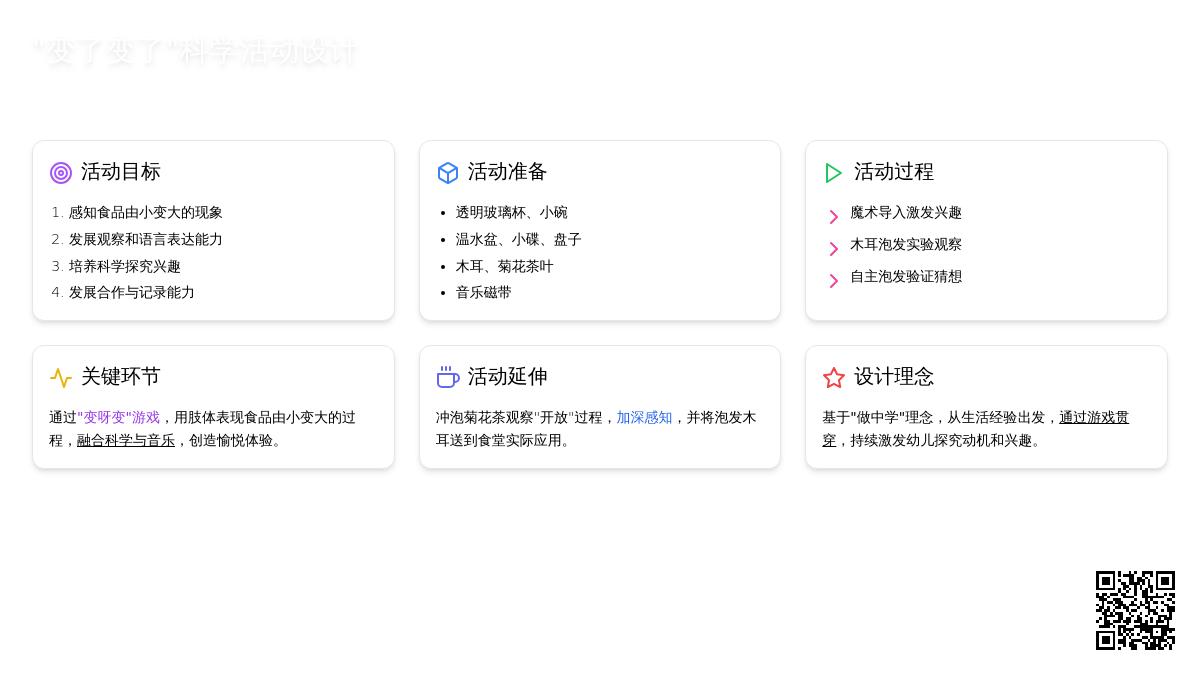Click the purple "变呀变"游戏 text
This screenshot has width=1200, height=675.
[119, 418]
